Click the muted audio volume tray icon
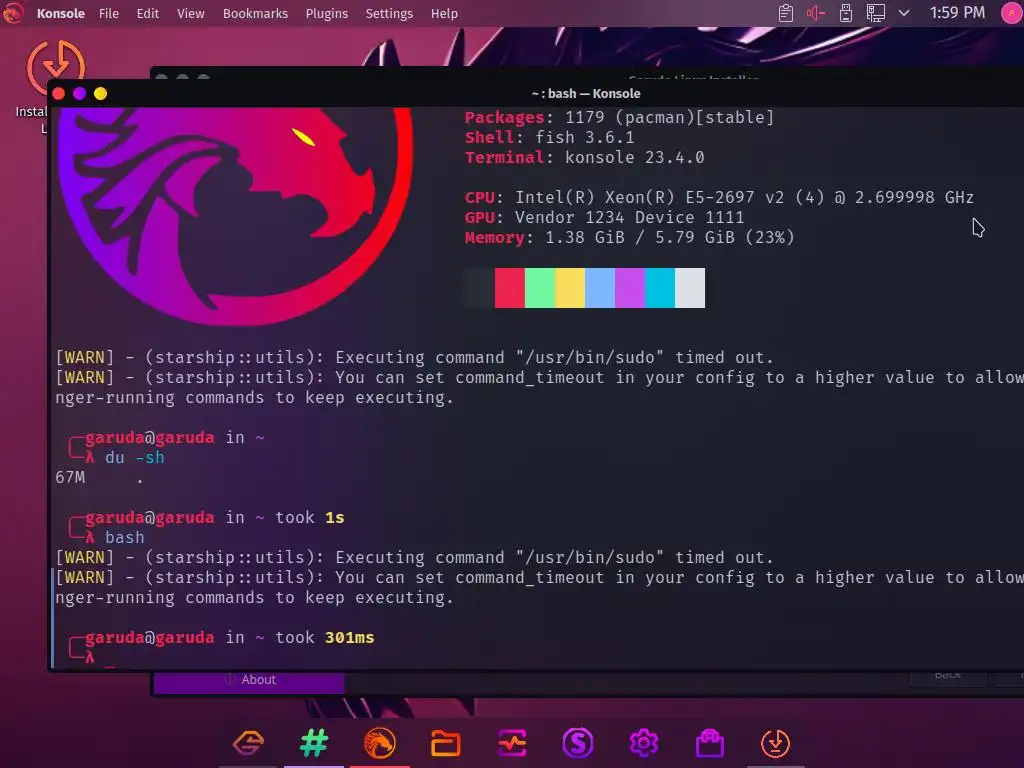The height and width of the screenshot is (768, 1024). point(816,13)
